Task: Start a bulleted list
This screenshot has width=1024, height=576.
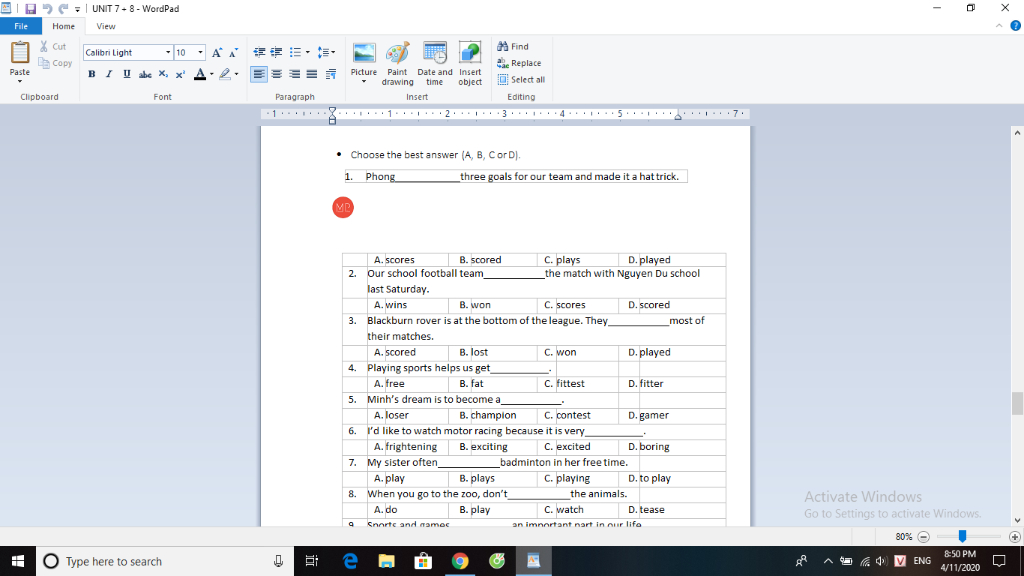Action: pos(295,52)
